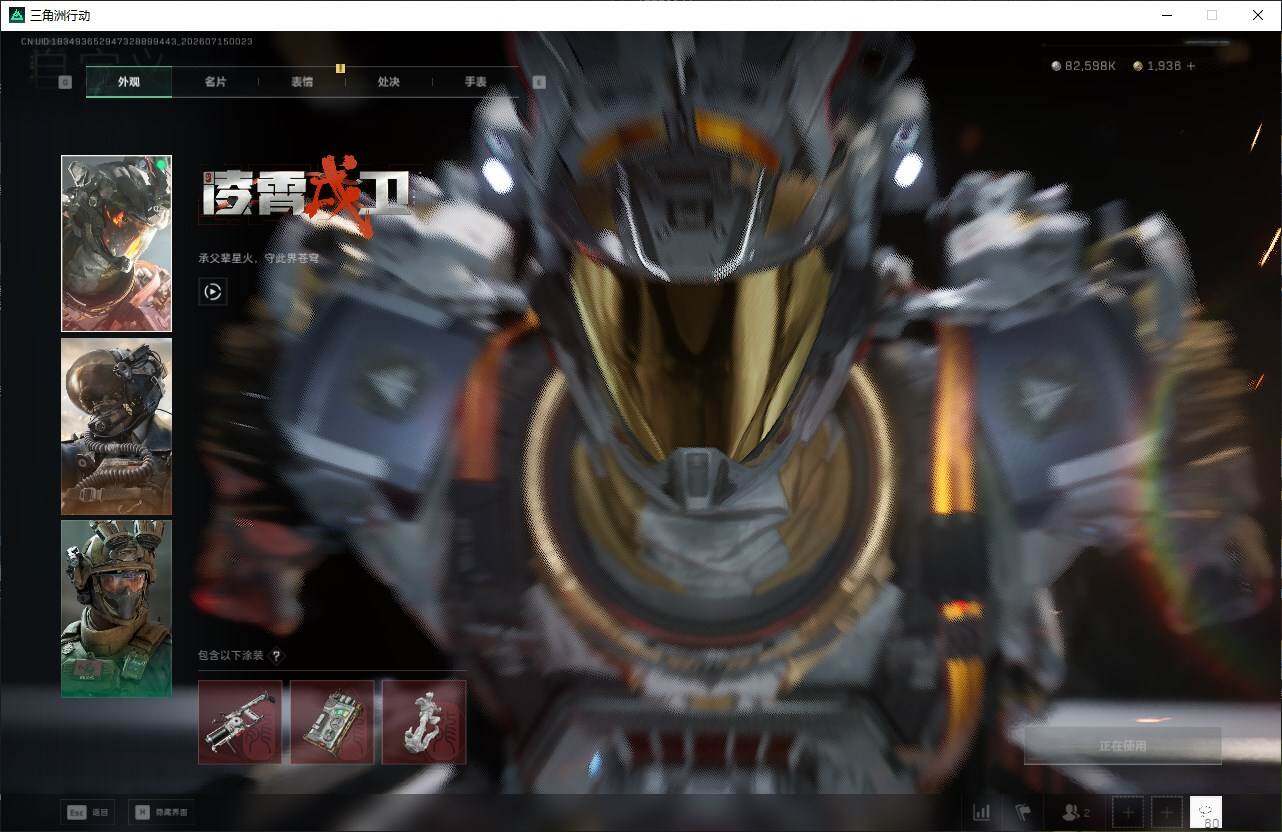Click the Esc 返回 back button
1282x832 pixels.
88,813
